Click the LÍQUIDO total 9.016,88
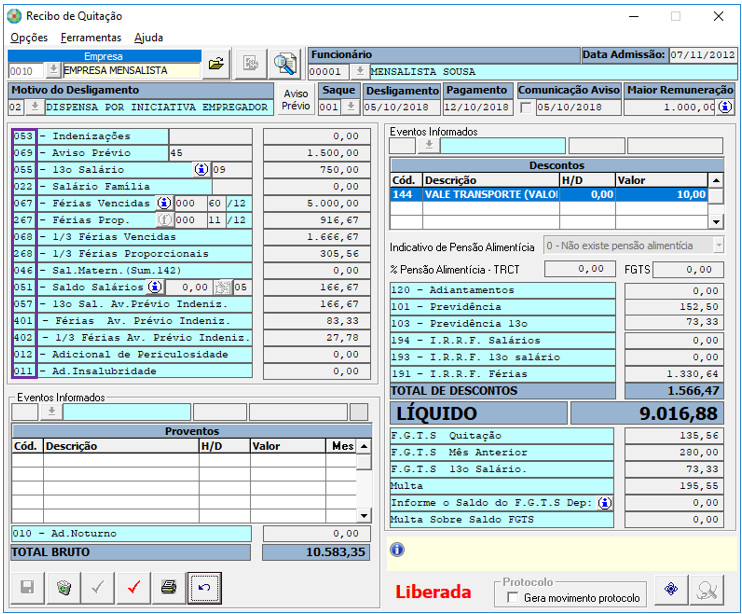This screenshot has height=614, width=742. pyautogui.click(x=647, y=413)
